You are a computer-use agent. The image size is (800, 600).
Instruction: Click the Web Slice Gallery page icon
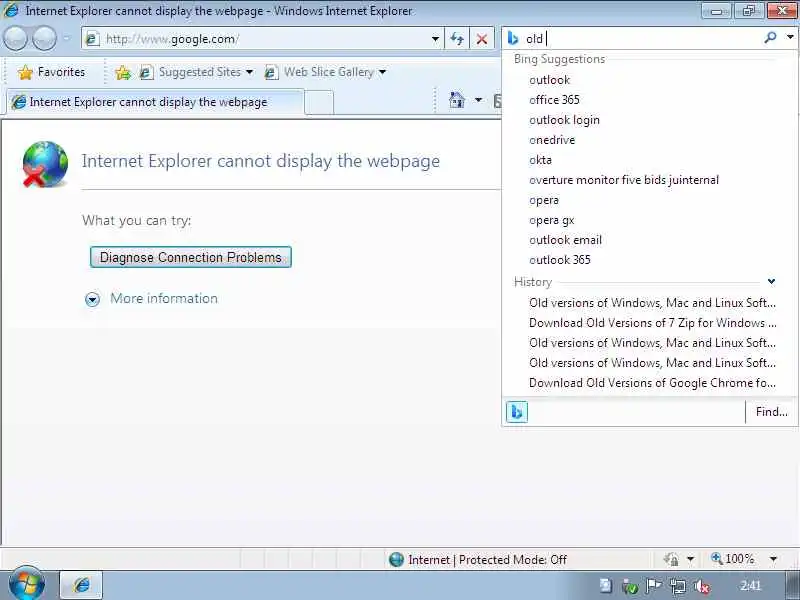(x=271, y=72)
